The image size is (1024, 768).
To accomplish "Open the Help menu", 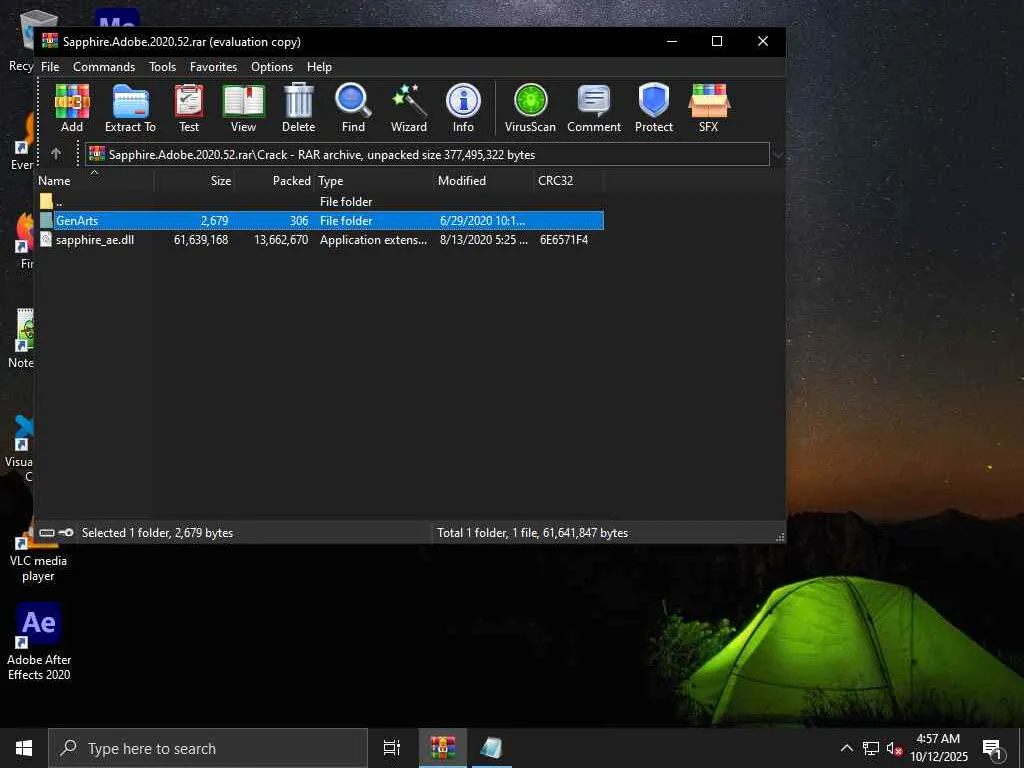I will (x=319, y=67).
